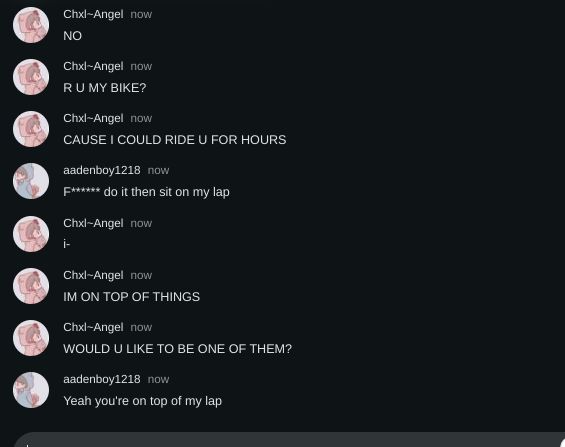The height and width of the screenshot is (447, 565).
Task: Open the avatar next to IM ON TOP OF THINGS
Action: click(31, 286)
